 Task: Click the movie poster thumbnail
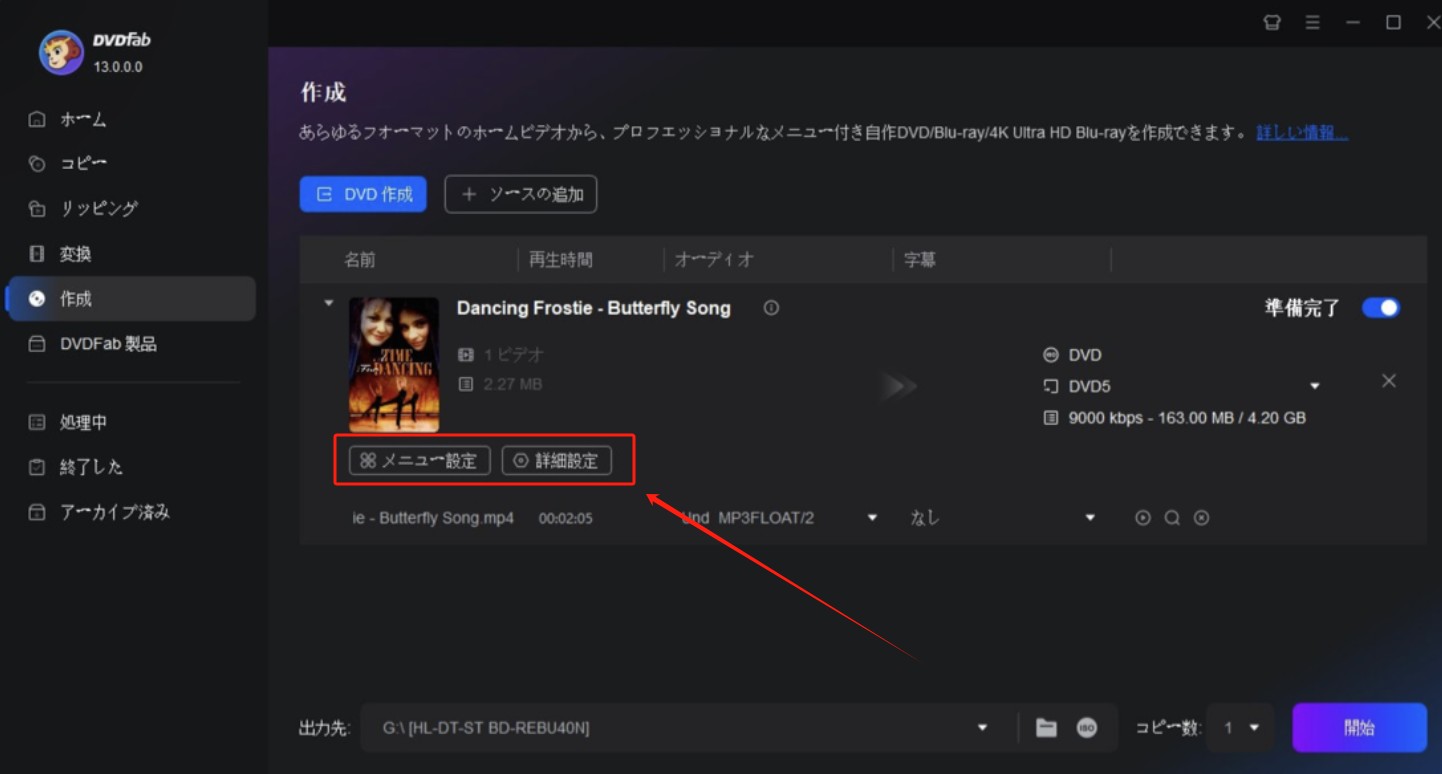click(394, 364)
